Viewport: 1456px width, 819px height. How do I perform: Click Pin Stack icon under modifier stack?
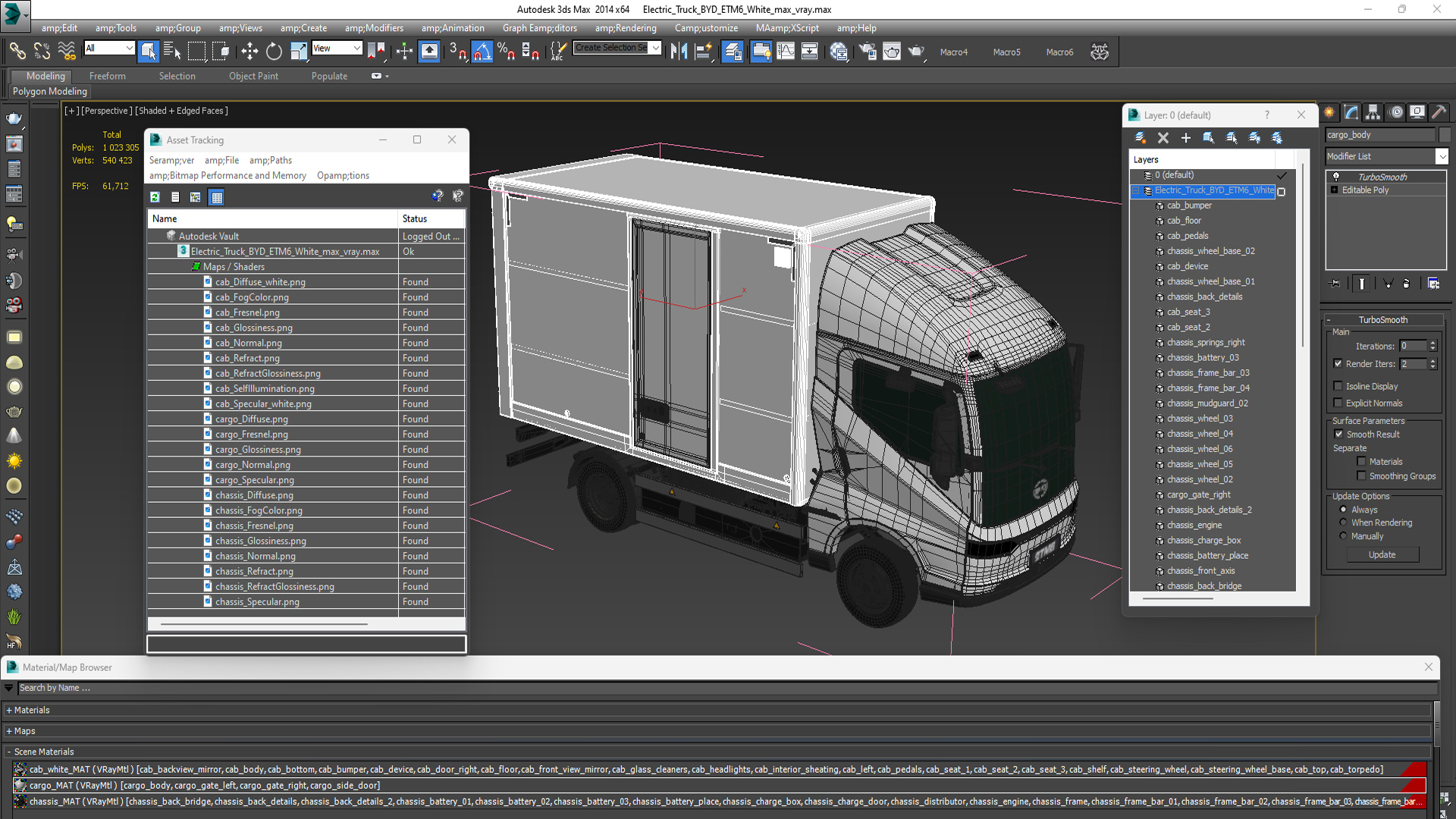tap(1335, 283)
